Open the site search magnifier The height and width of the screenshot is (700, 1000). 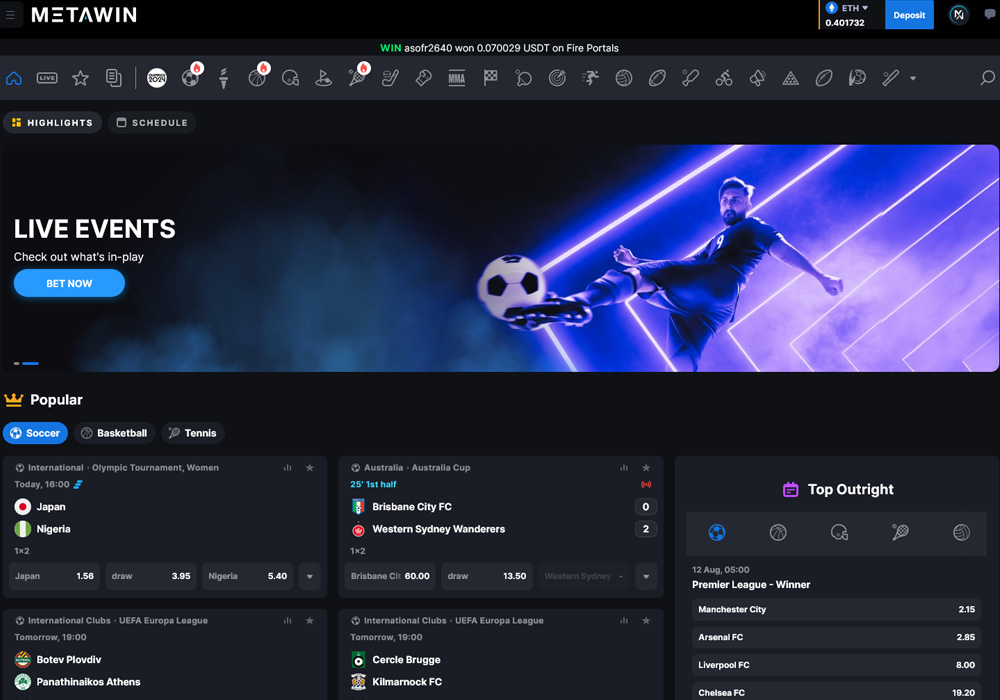(987, 77)
